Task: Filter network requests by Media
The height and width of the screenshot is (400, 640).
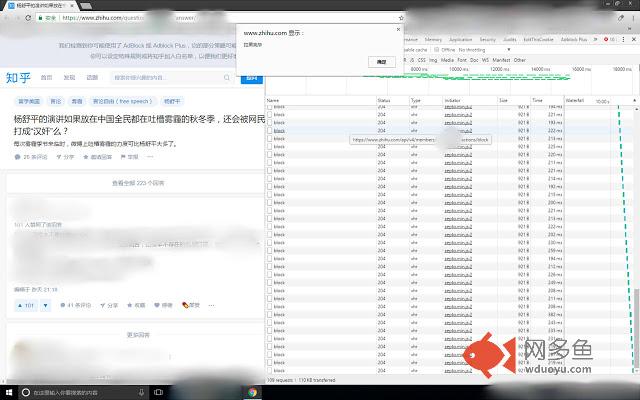Action: (447, 60)
